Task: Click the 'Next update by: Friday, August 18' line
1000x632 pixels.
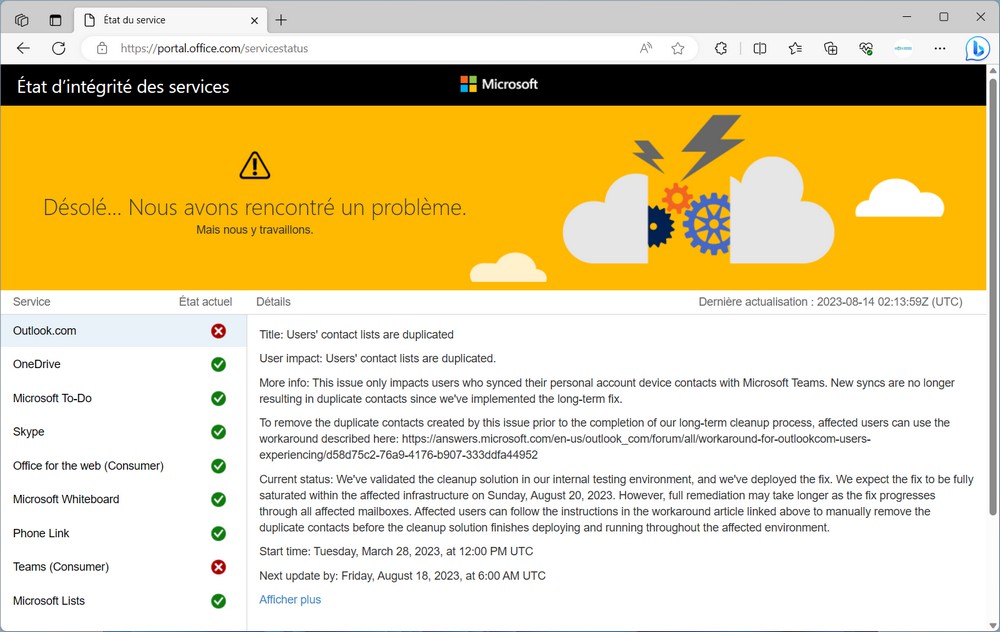Action: pos(402,576)
